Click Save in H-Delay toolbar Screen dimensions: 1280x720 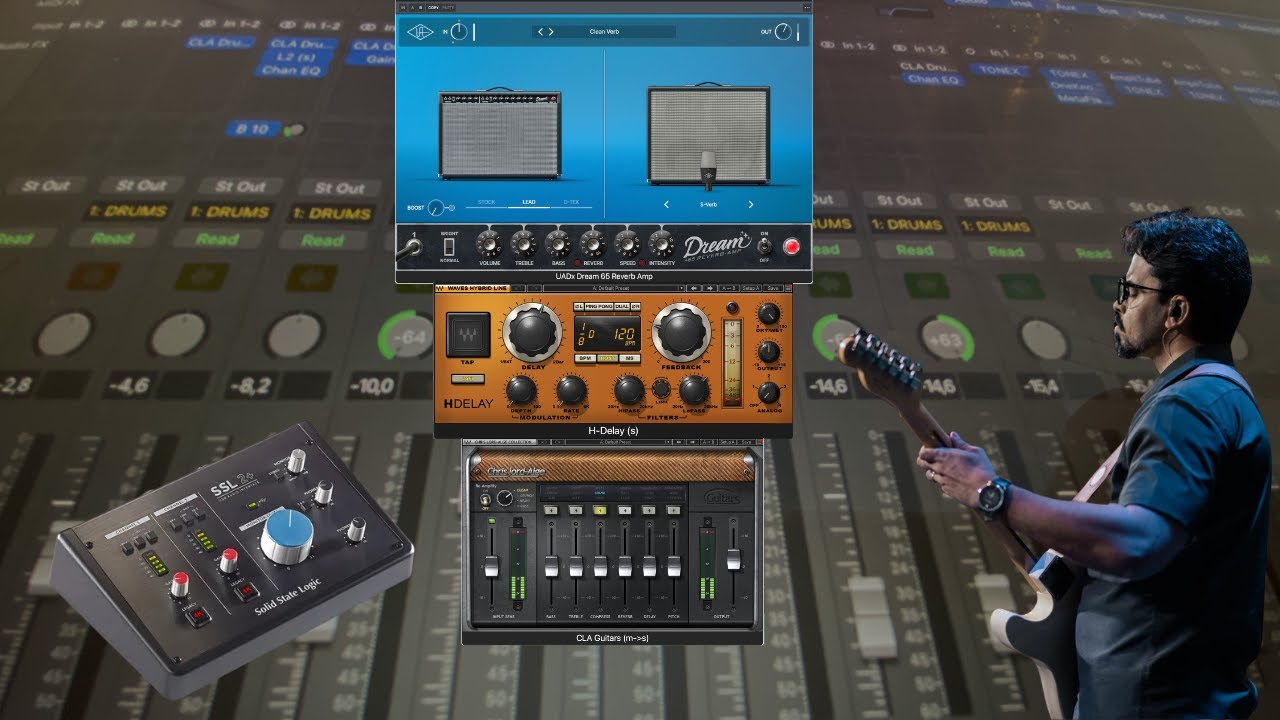(773, 288)
